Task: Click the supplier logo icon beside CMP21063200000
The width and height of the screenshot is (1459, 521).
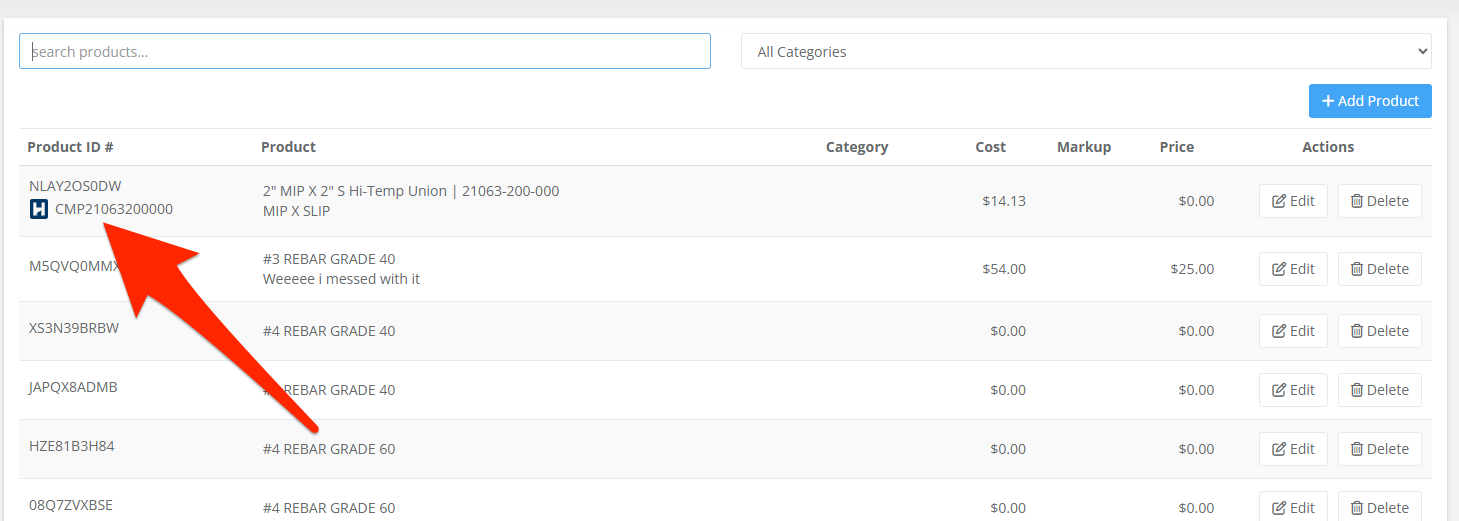Action: point(39,209)
